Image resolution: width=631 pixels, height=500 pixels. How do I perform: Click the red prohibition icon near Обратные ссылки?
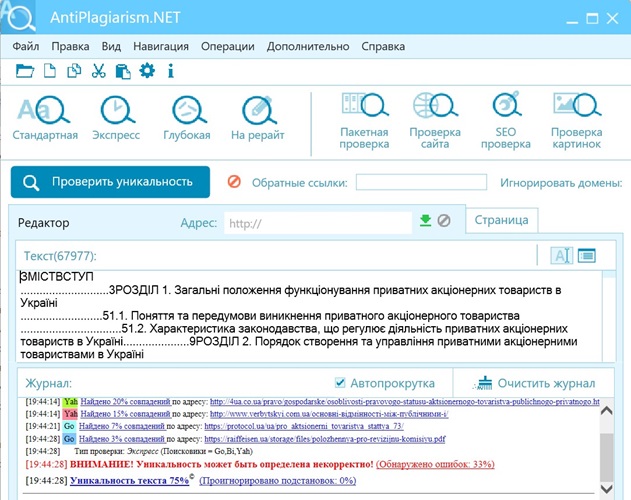coord(234,182)
